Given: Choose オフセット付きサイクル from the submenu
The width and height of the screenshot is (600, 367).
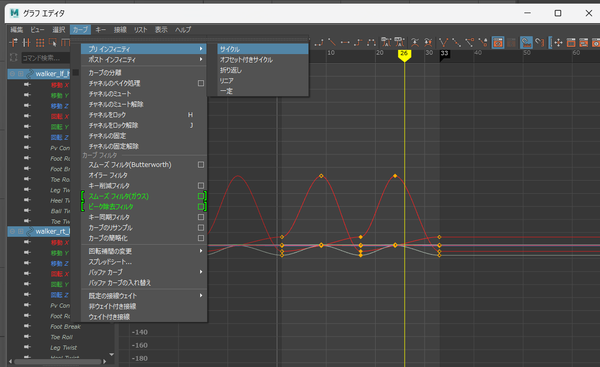Looking at the screenshot, I should tap(263, 60).
